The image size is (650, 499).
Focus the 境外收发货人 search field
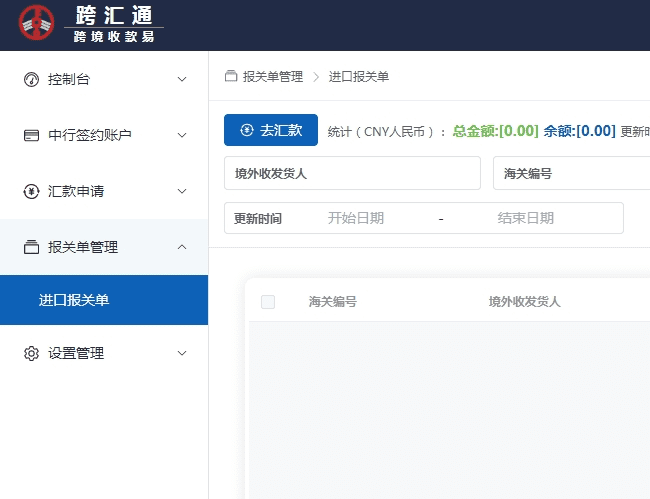(x=352, y=173)
